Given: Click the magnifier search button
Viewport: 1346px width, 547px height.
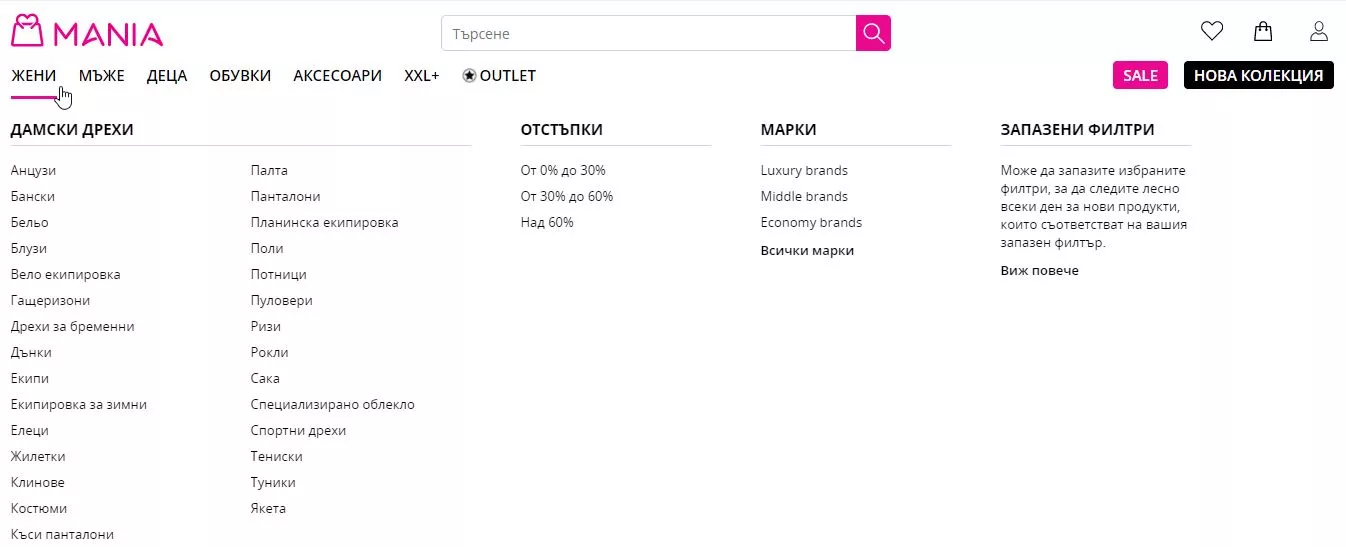Looking at the screenshot, I should pyautogui.click(x=873, y=33).
